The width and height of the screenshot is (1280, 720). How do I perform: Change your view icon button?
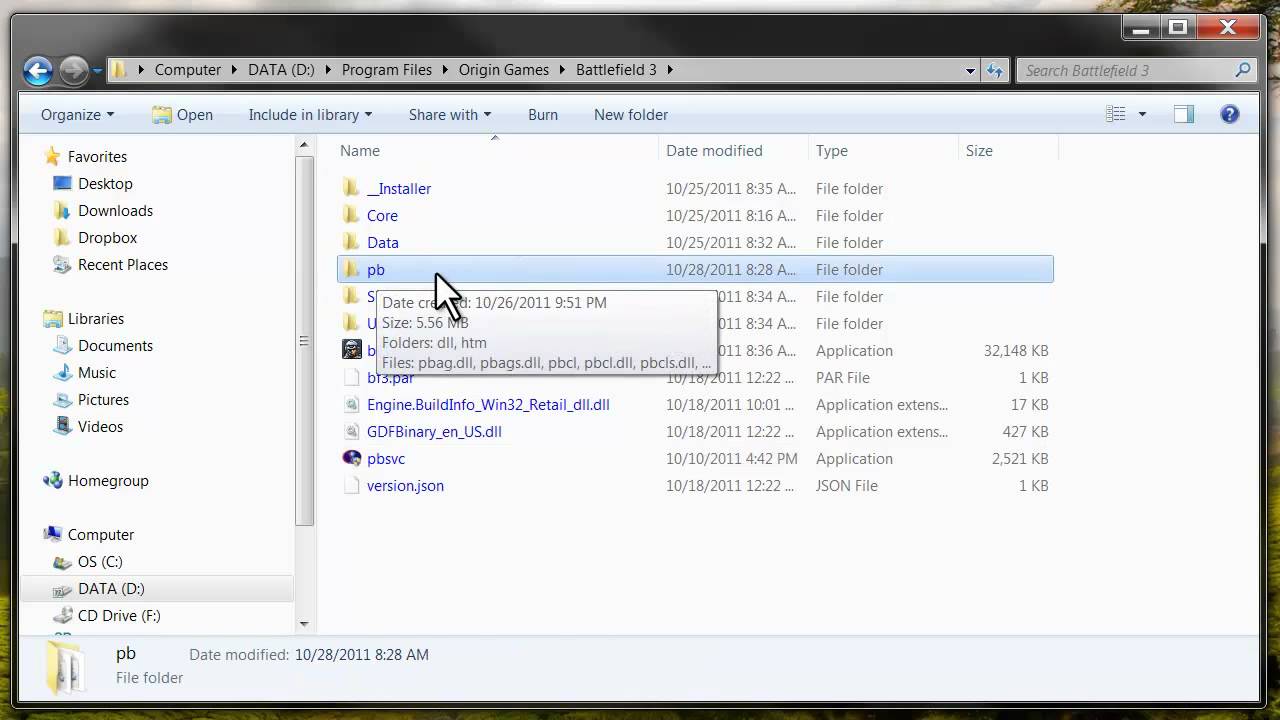(1116, 114)
